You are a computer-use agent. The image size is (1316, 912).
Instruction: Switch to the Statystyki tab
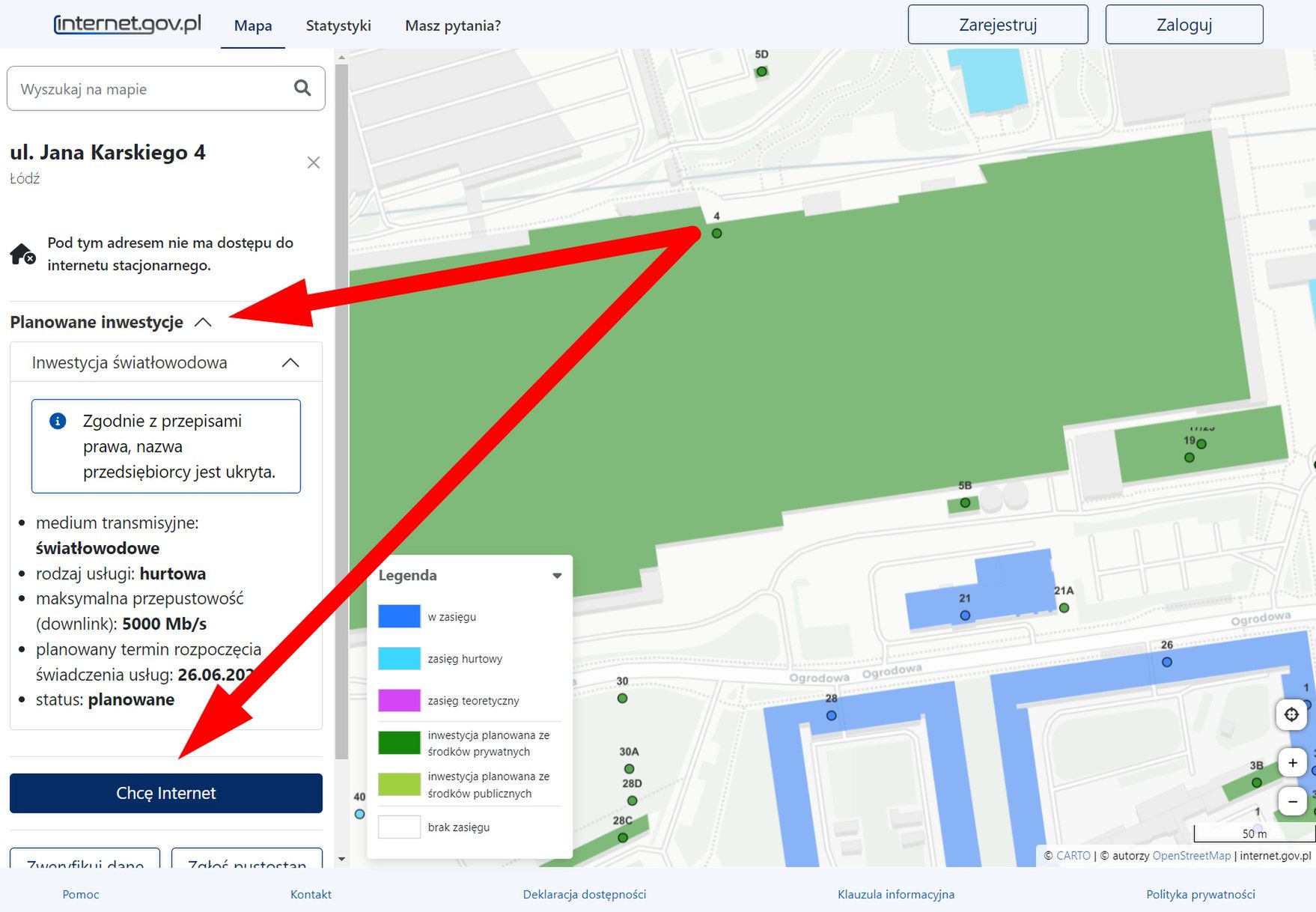338,25
